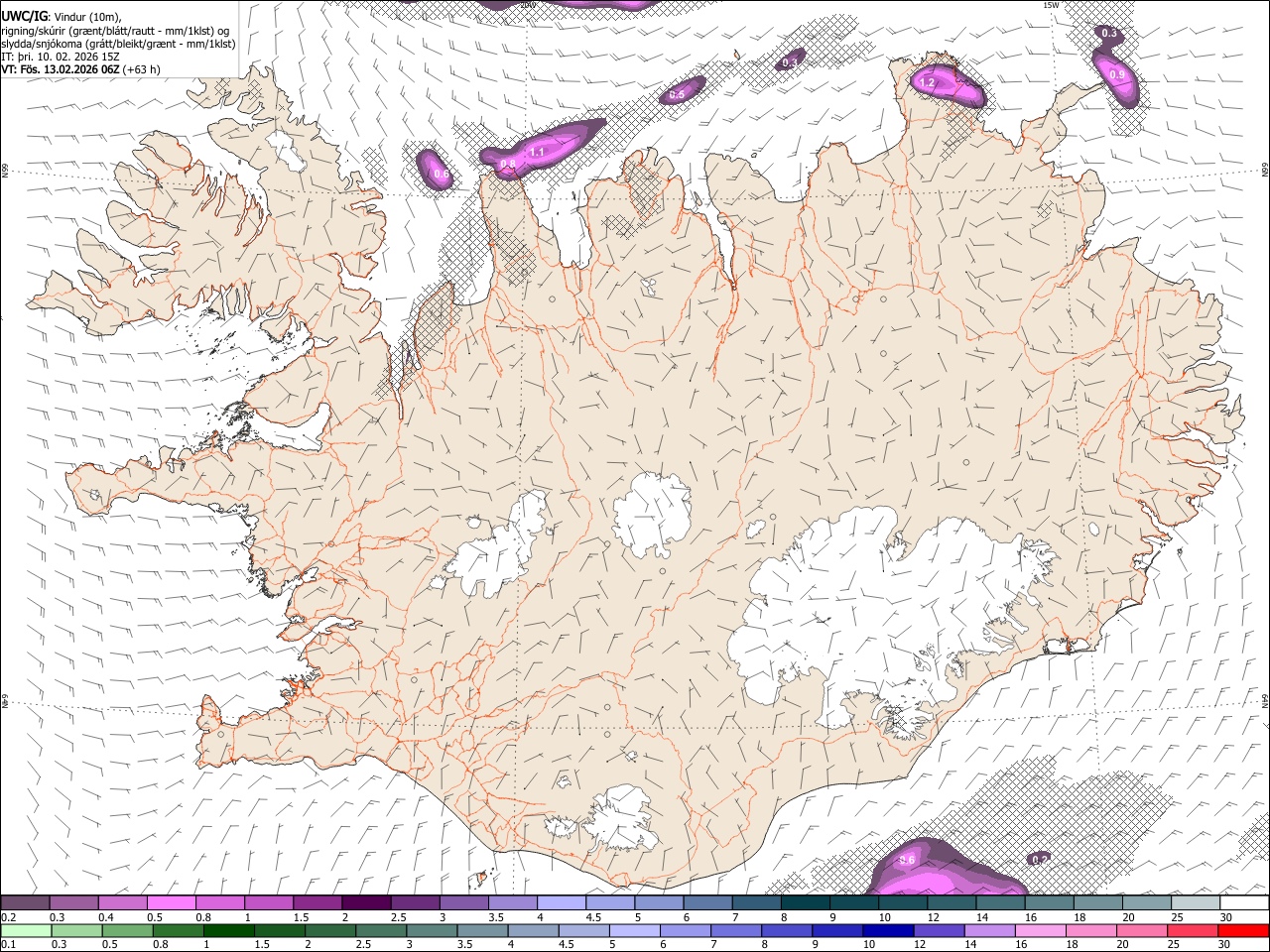Image resolution: width=1270 pixels, height=952 pixels.
Task: Pick the upper scale swatch between 0.3 and 0.4
Action: pyautogui.click(x=73, y=902)
